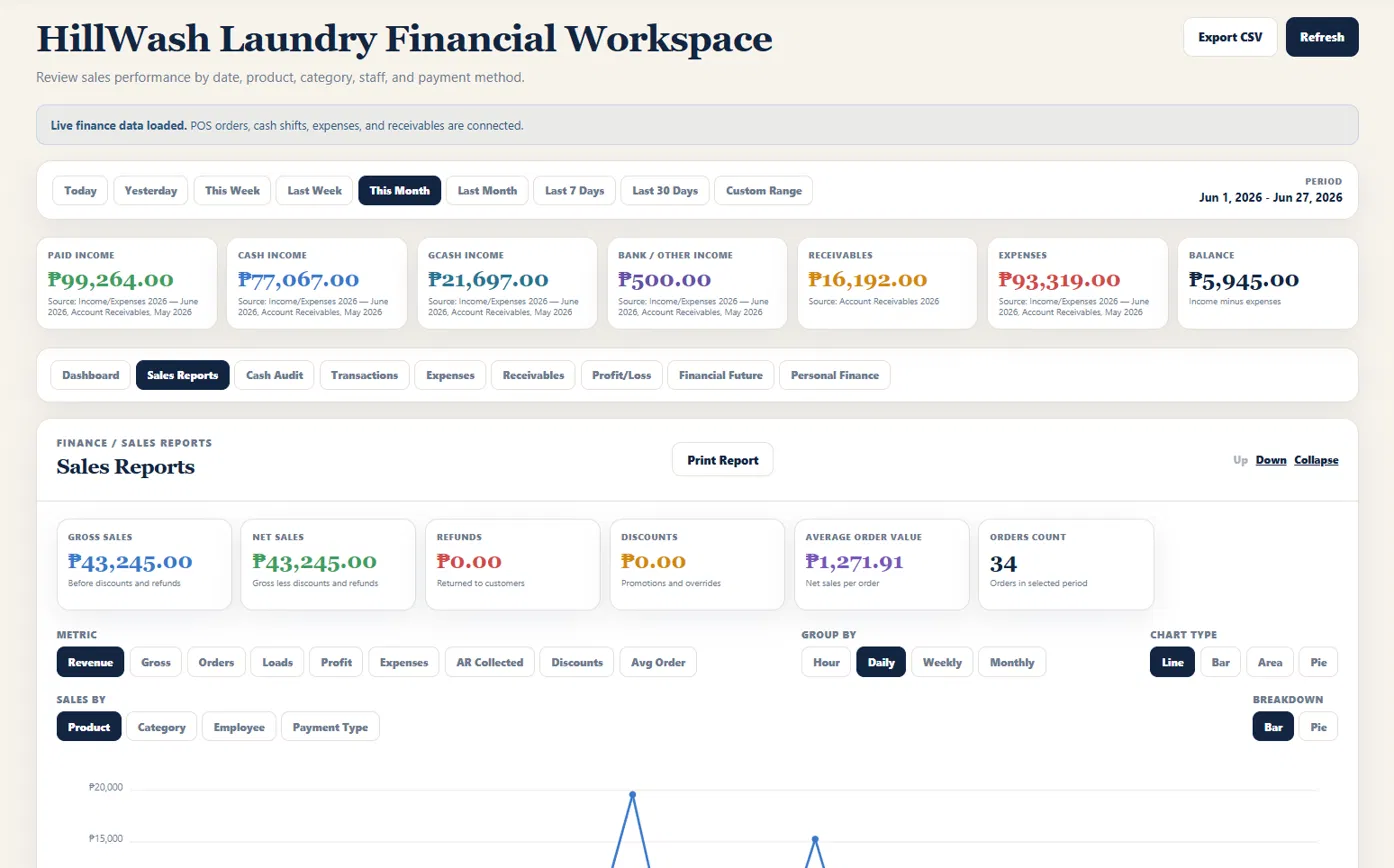Select This Month period filter
This screenshot has width=1394, height=868.
pos(400,190)
